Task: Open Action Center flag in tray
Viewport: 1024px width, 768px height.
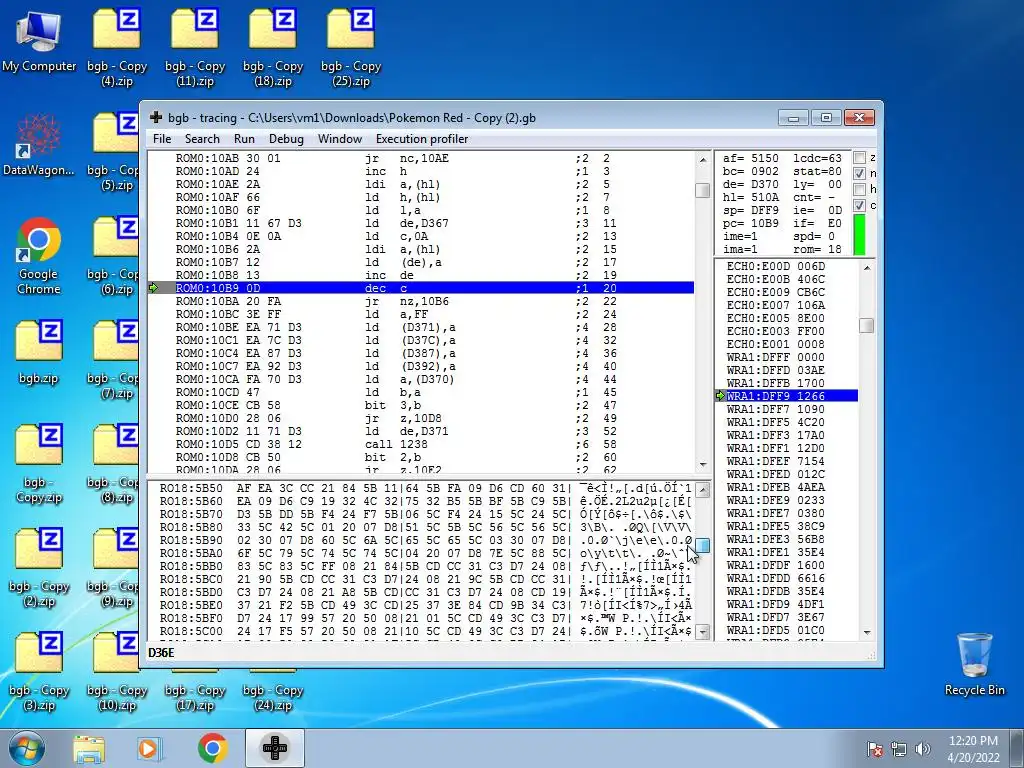Action: 875,749
